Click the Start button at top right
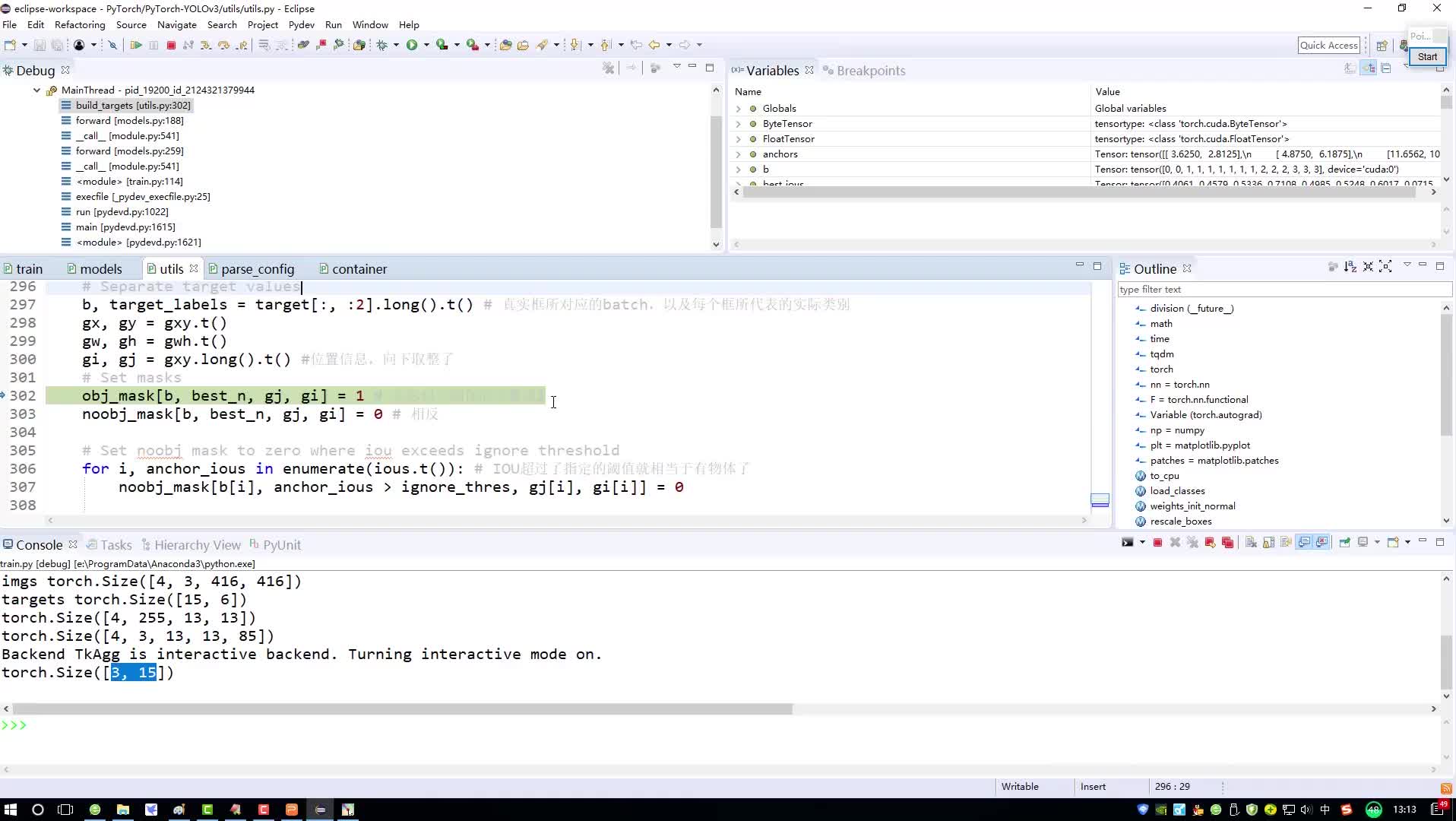Viewport: 1456px width, 821px height. click(x=1427, y=57)
